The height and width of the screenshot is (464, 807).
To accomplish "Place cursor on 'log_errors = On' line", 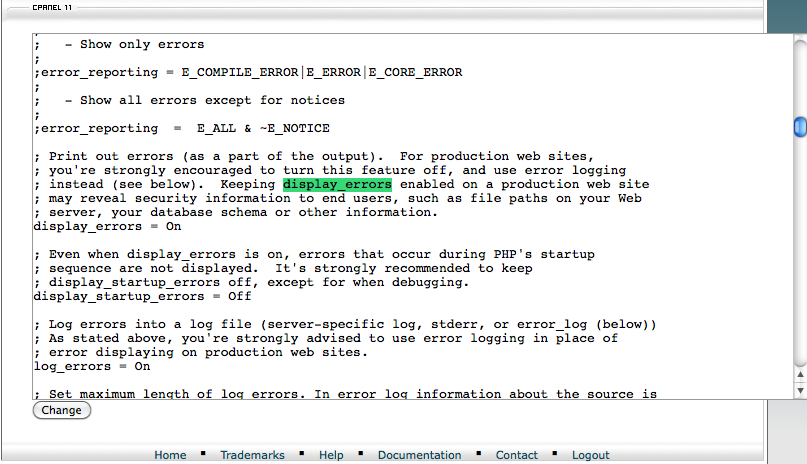I will pos(92,366).
